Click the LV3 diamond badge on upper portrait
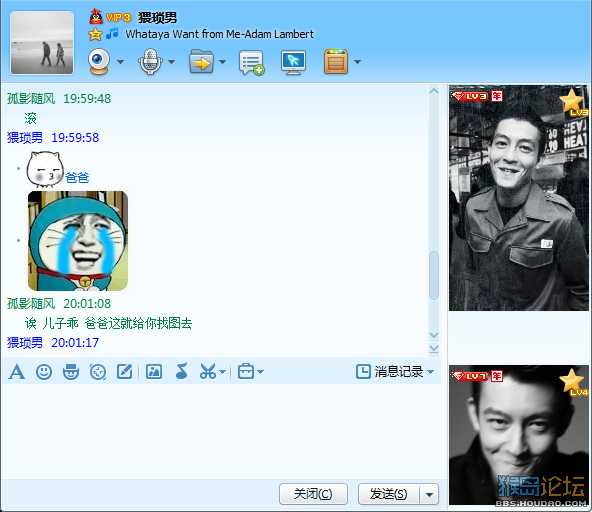The width and height of the screenshot is (592, 512). point(470,96)
